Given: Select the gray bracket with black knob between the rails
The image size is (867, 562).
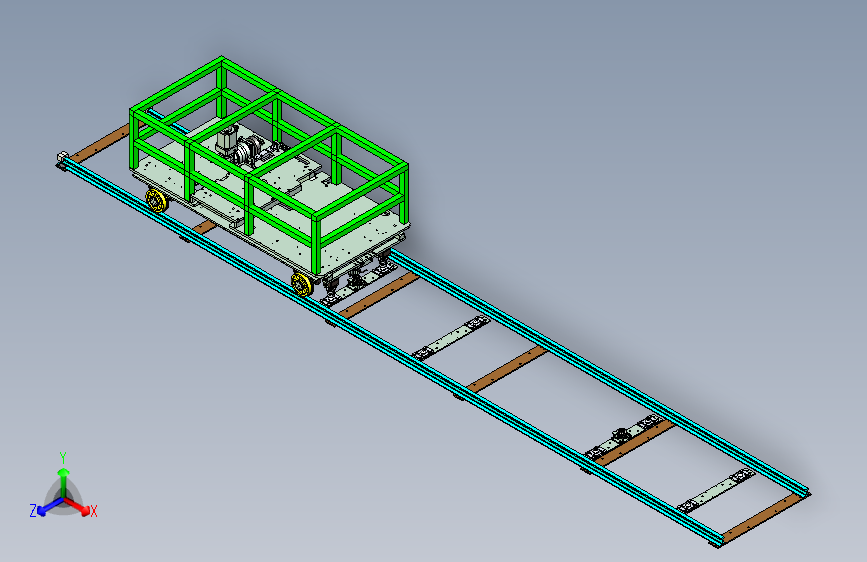Looking at the screenshot, I should tap(623, 437).
